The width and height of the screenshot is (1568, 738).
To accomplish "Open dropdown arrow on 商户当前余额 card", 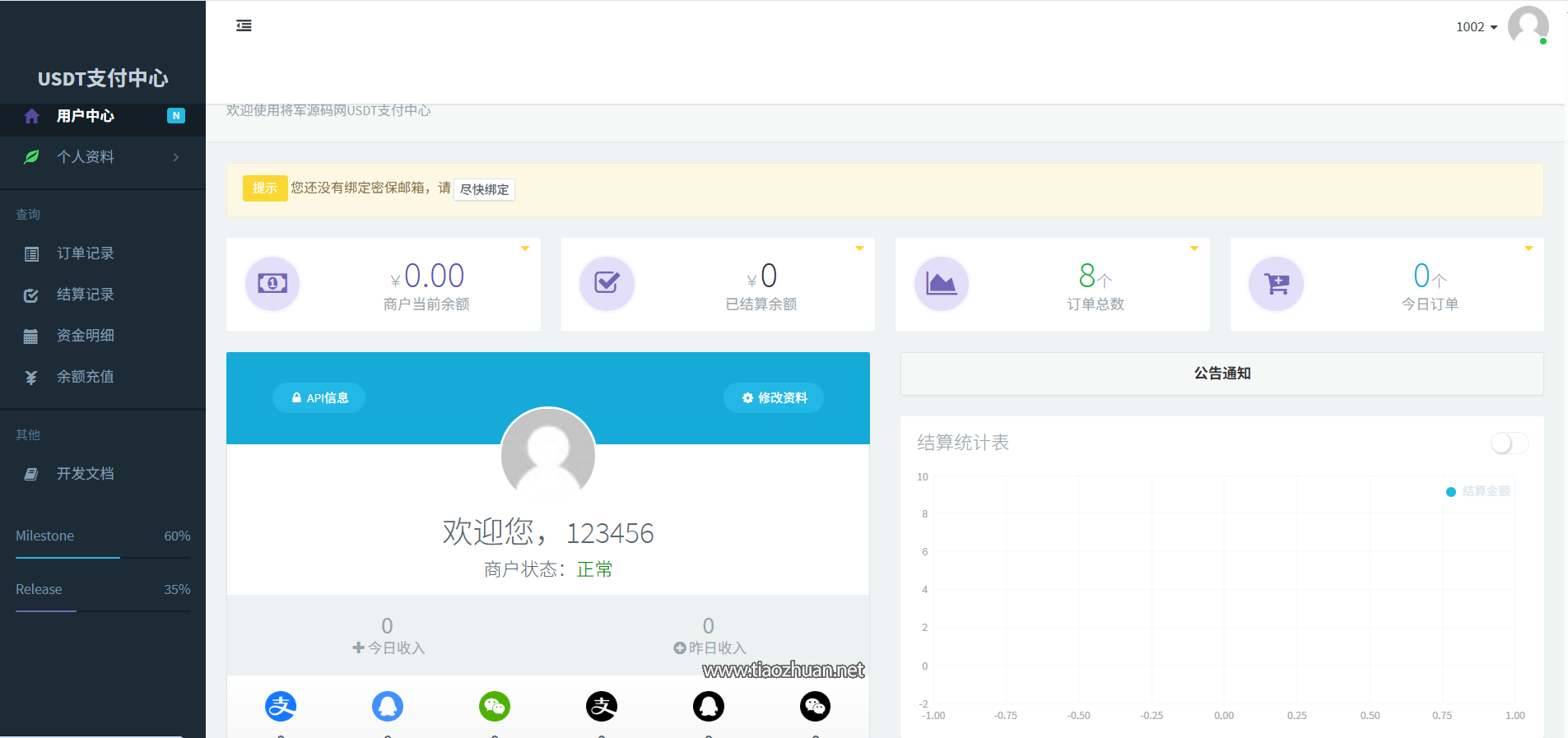I will coord(524,248).
